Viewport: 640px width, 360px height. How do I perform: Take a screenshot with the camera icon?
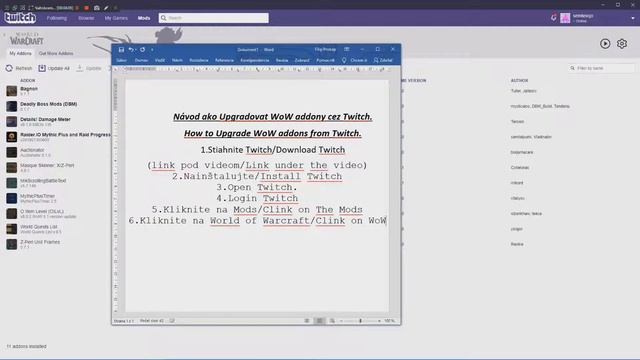click(x=97, y=7)
